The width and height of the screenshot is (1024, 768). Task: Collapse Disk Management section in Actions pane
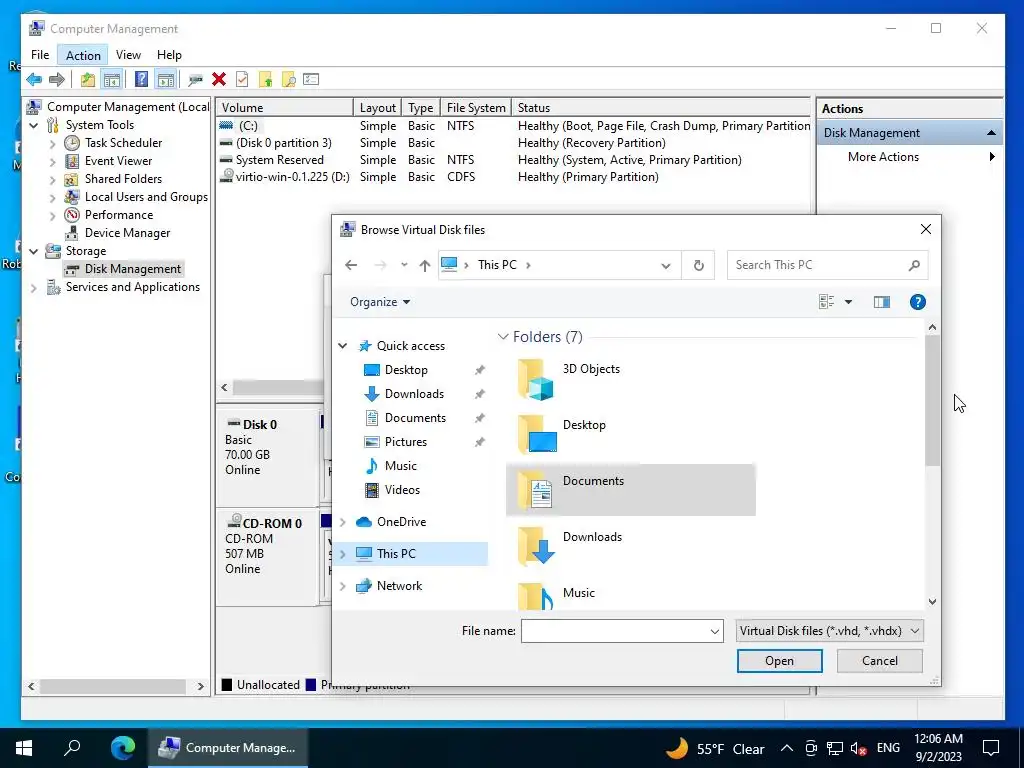991,133
